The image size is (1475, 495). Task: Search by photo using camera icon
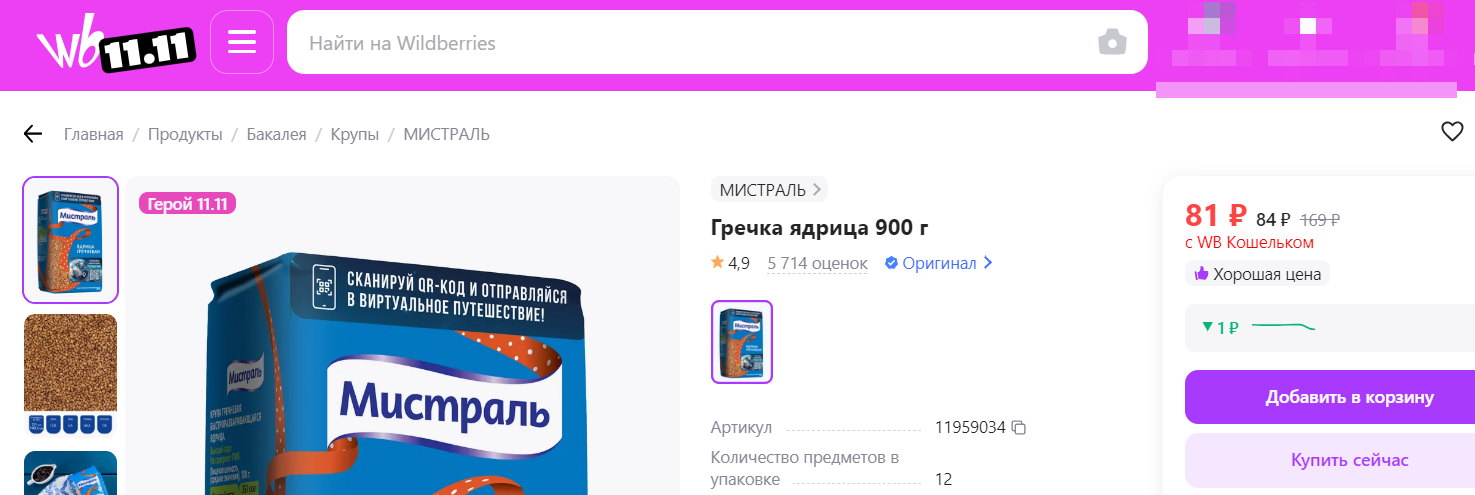[x=1112, y=43]
